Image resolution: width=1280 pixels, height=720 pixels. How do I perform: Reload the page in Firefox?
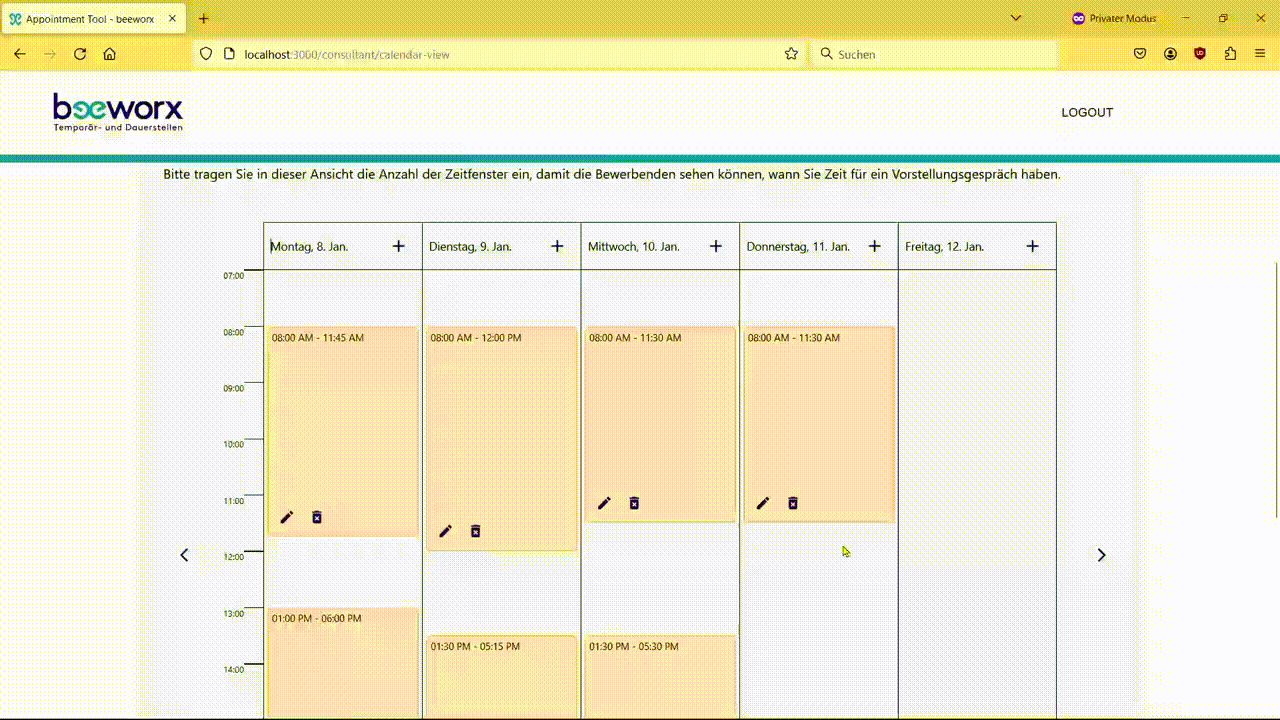point(80,54)
